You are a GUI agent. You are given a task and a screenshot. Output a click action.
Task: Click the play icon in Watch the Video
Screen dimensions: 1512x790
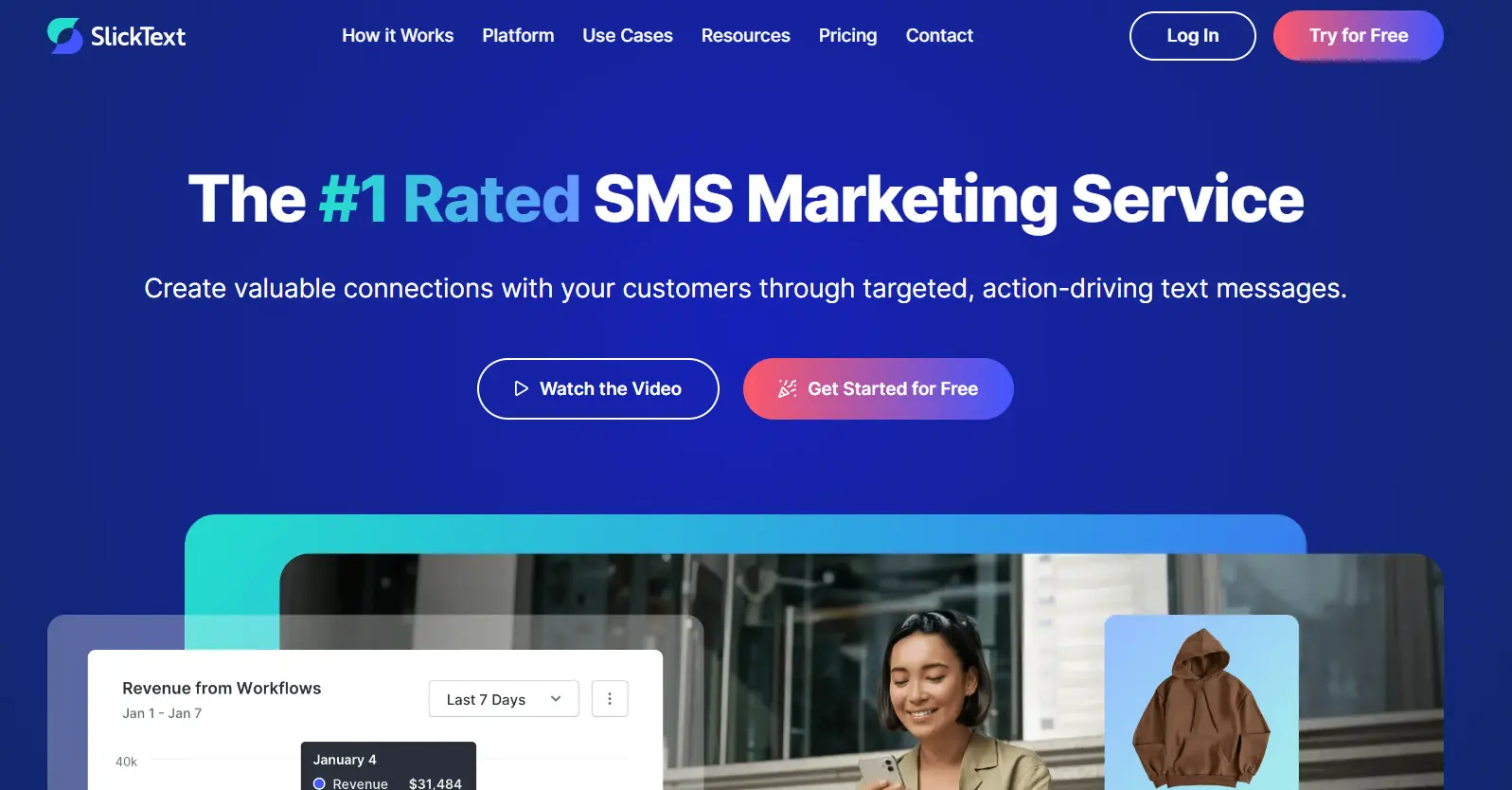pos(521,388)
